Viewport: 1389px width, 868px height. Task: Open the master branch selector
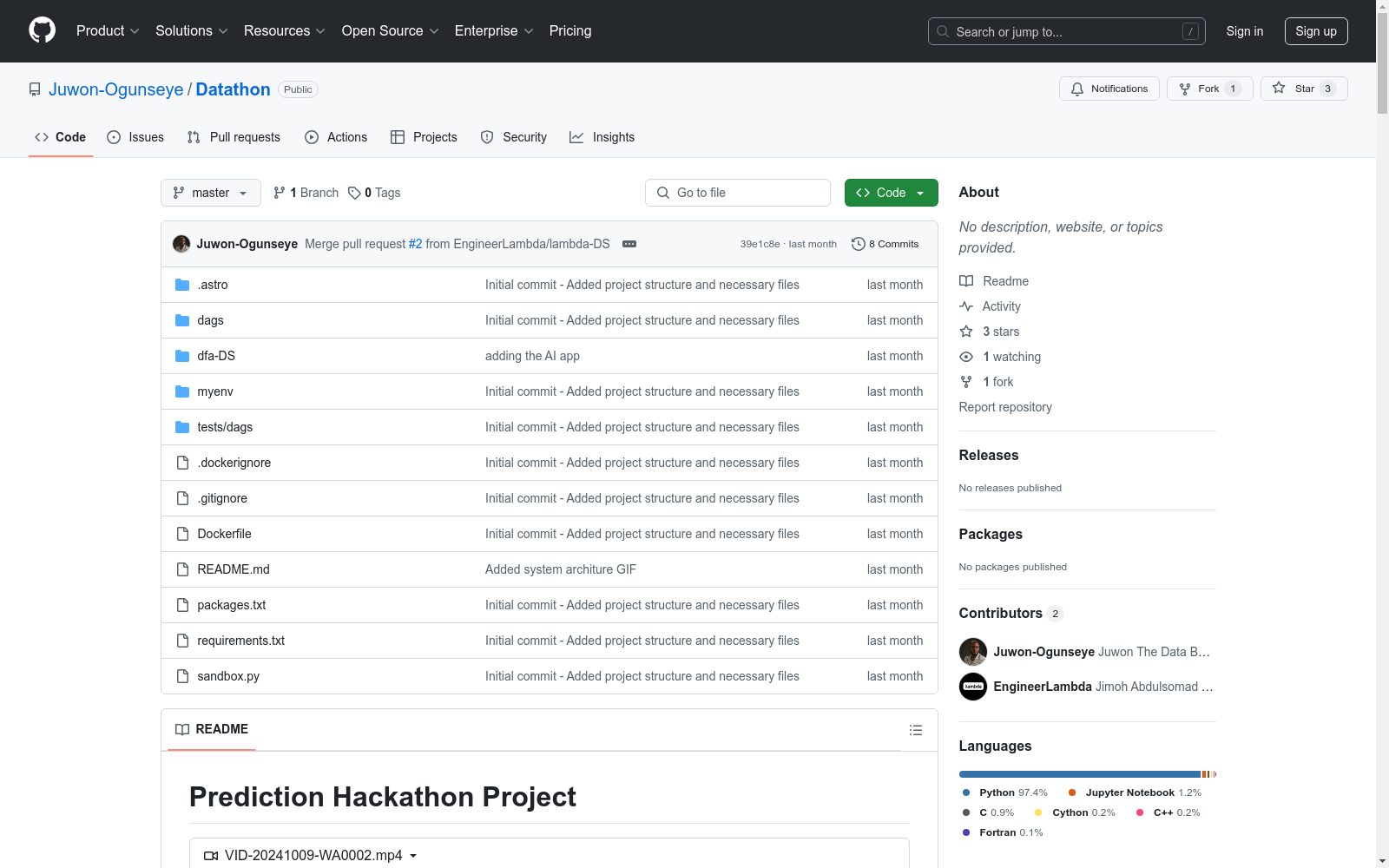click(x=211, y=193)
